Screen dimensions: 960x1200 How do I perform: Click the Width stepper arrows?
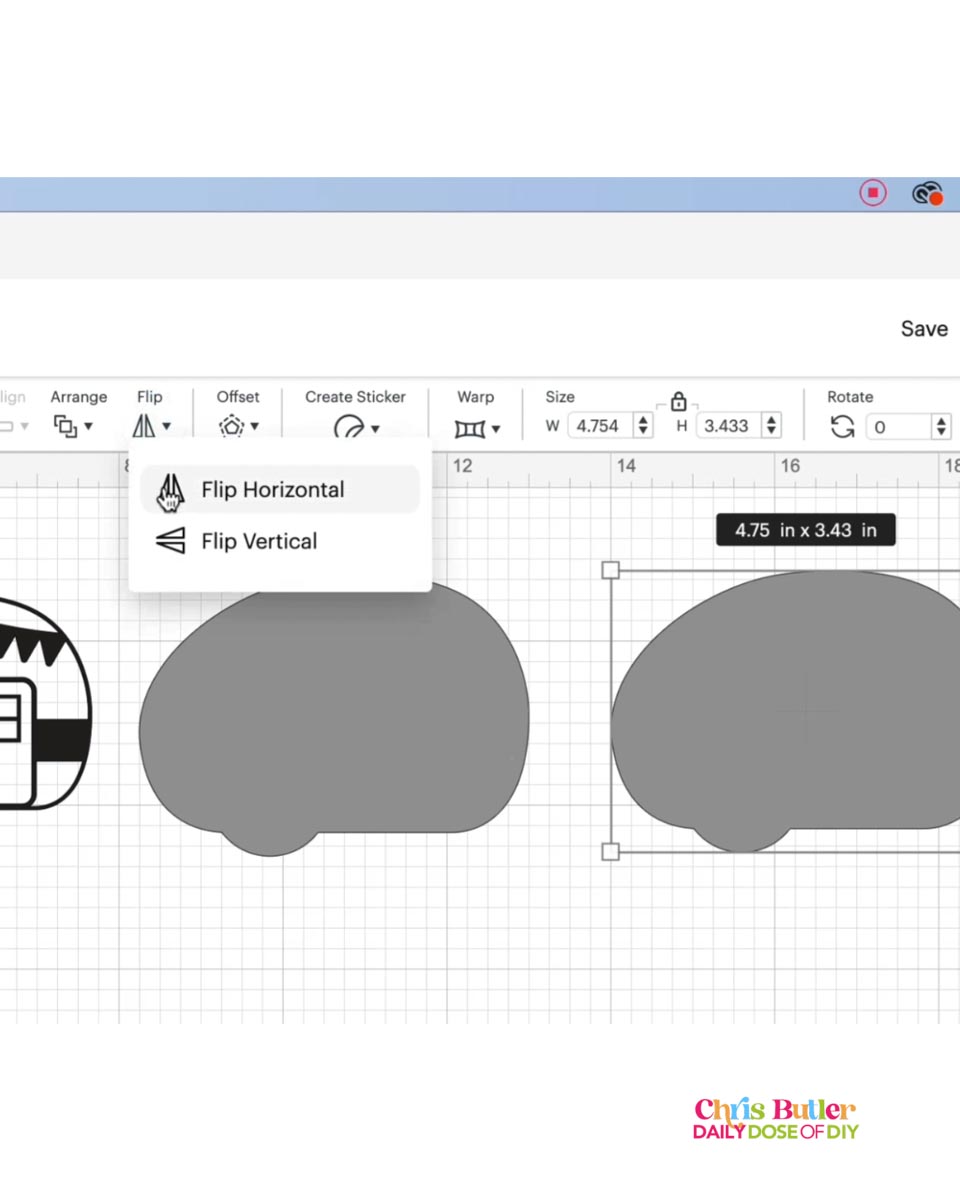click(643, 426)
